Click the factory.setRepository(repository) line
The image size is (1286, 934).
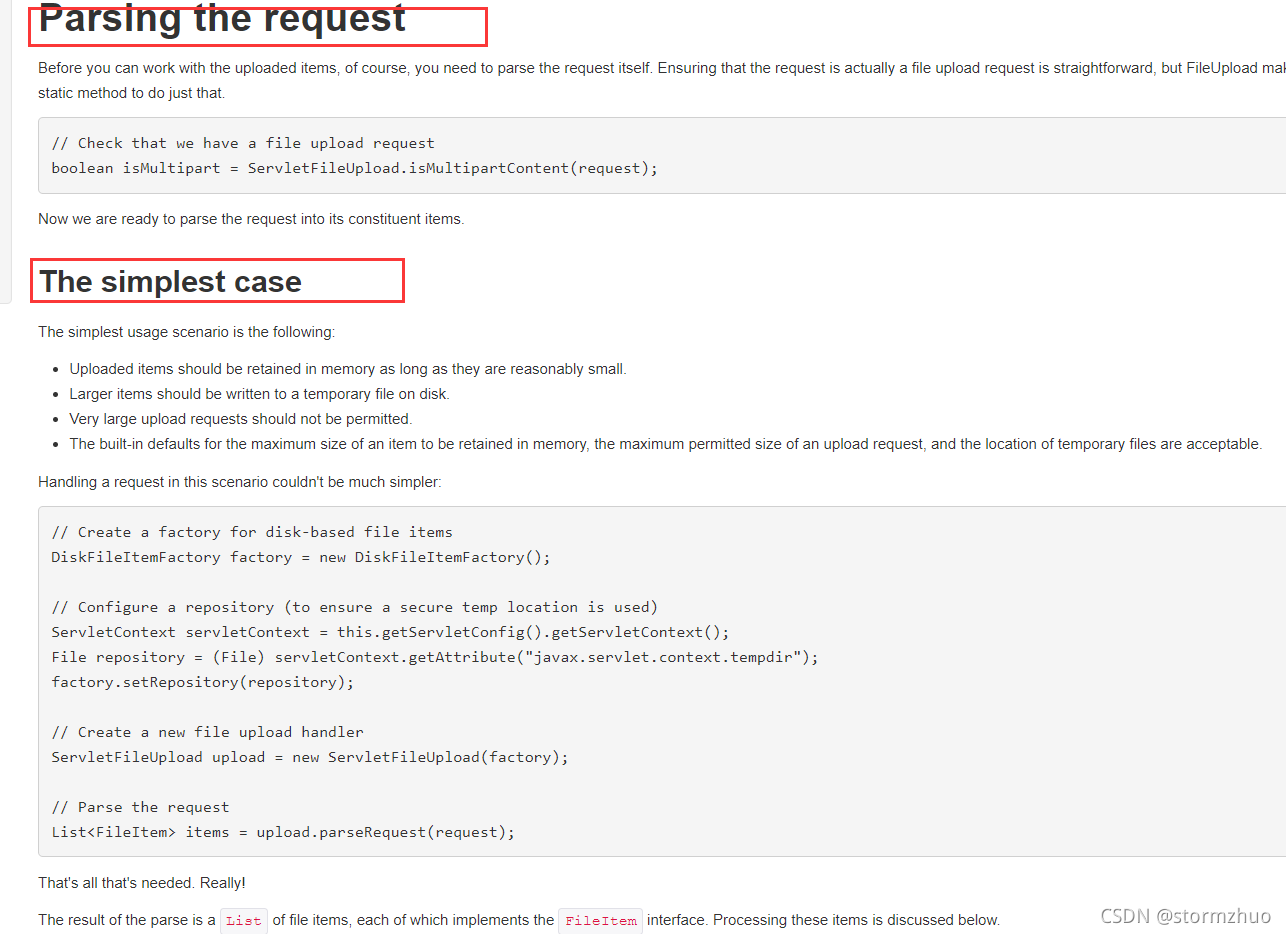click(203, 682)
